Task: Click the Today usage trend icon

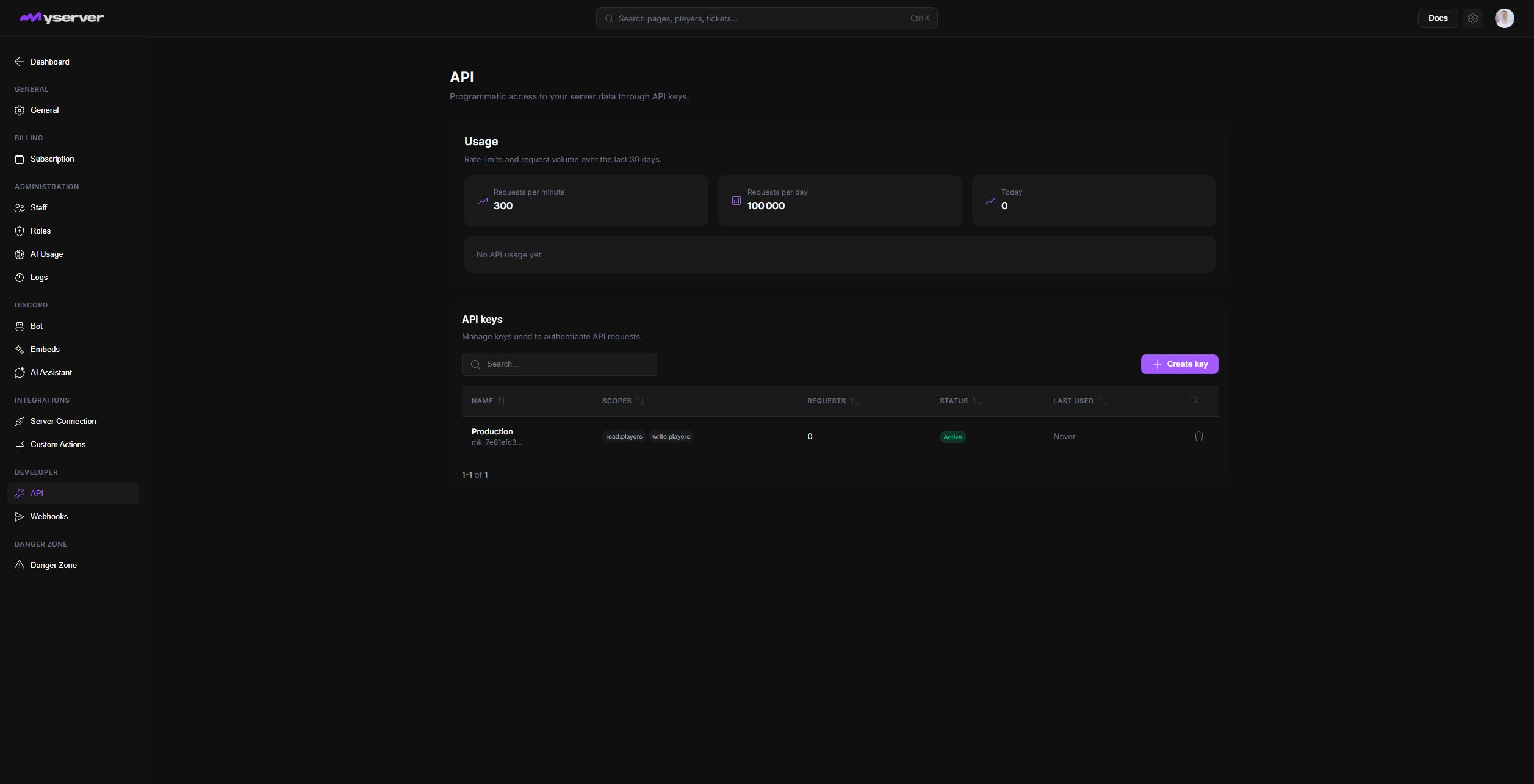Action: 990,201
